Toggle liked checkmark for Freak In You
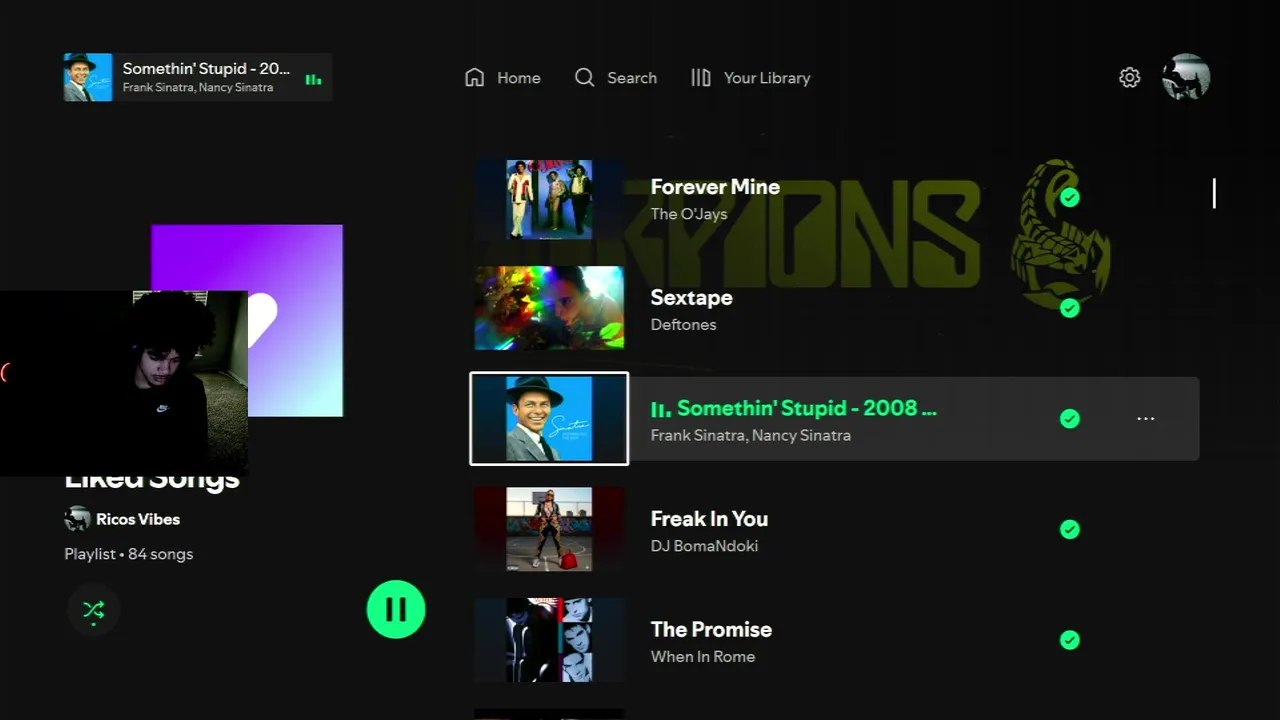1280x720 pixels. (1070, 529)
